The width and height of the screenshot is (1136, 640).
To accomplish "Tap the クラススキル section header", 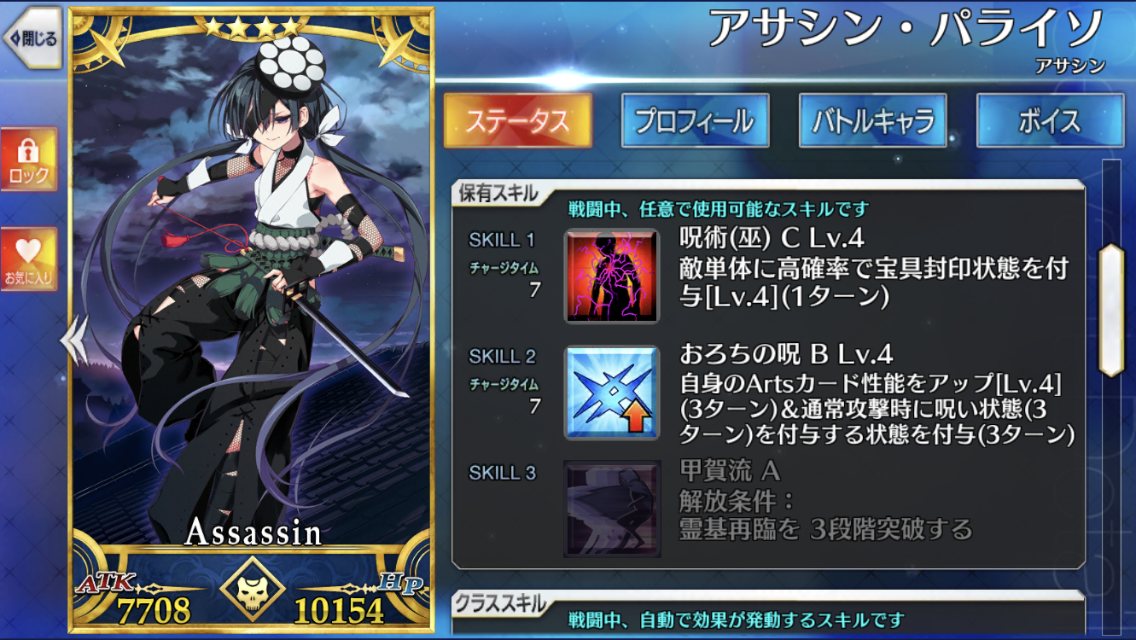I will click(499, 604).
